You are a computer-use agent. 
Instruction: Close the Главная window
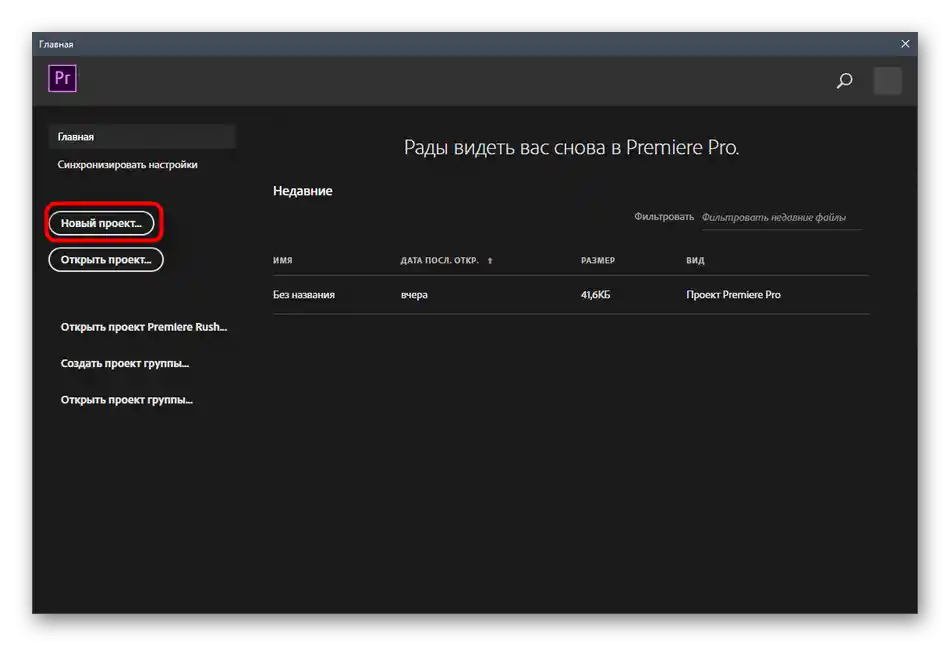coord(905,44)
